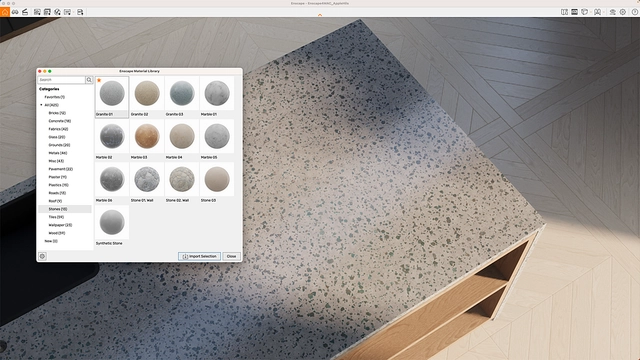Viewport: 640px width, 360px height.
Task: Open dropdown arrow next to cube styles icon
Action: [x=591, y=12]
